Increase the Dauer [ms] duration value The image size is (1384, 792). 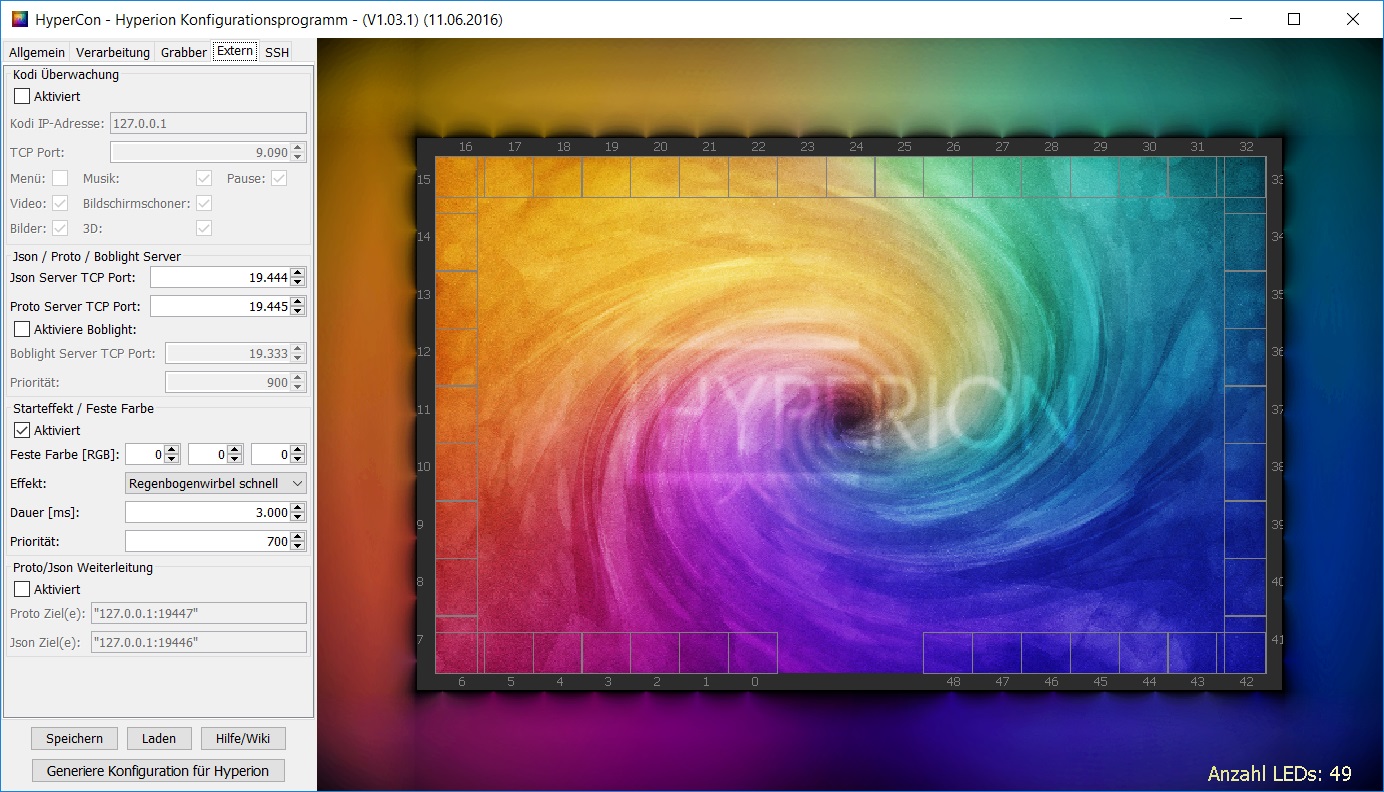[x=298, y=507]
